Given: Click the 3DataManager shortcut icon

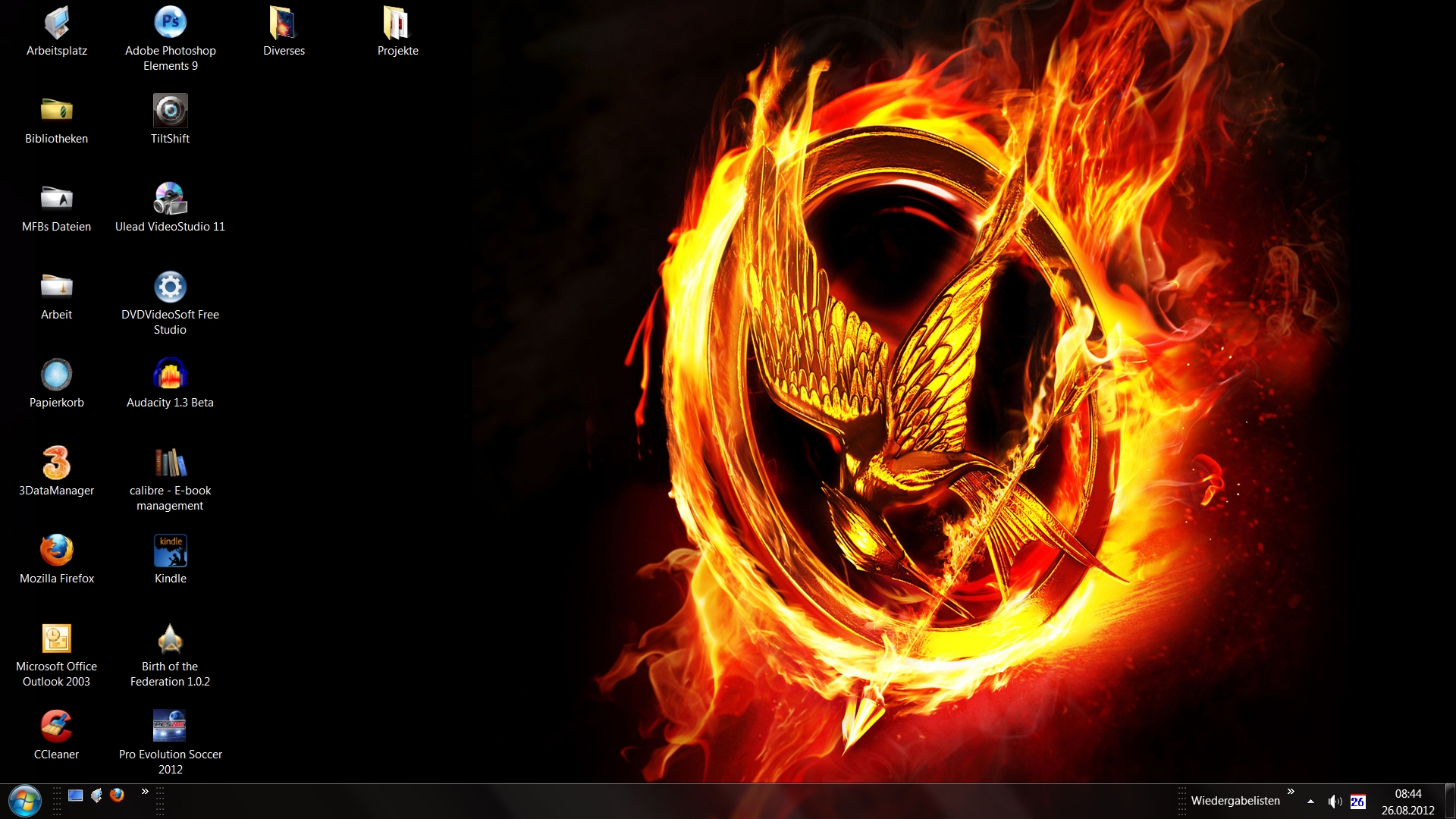Looking at the screenshot, I should click(56, 463).
